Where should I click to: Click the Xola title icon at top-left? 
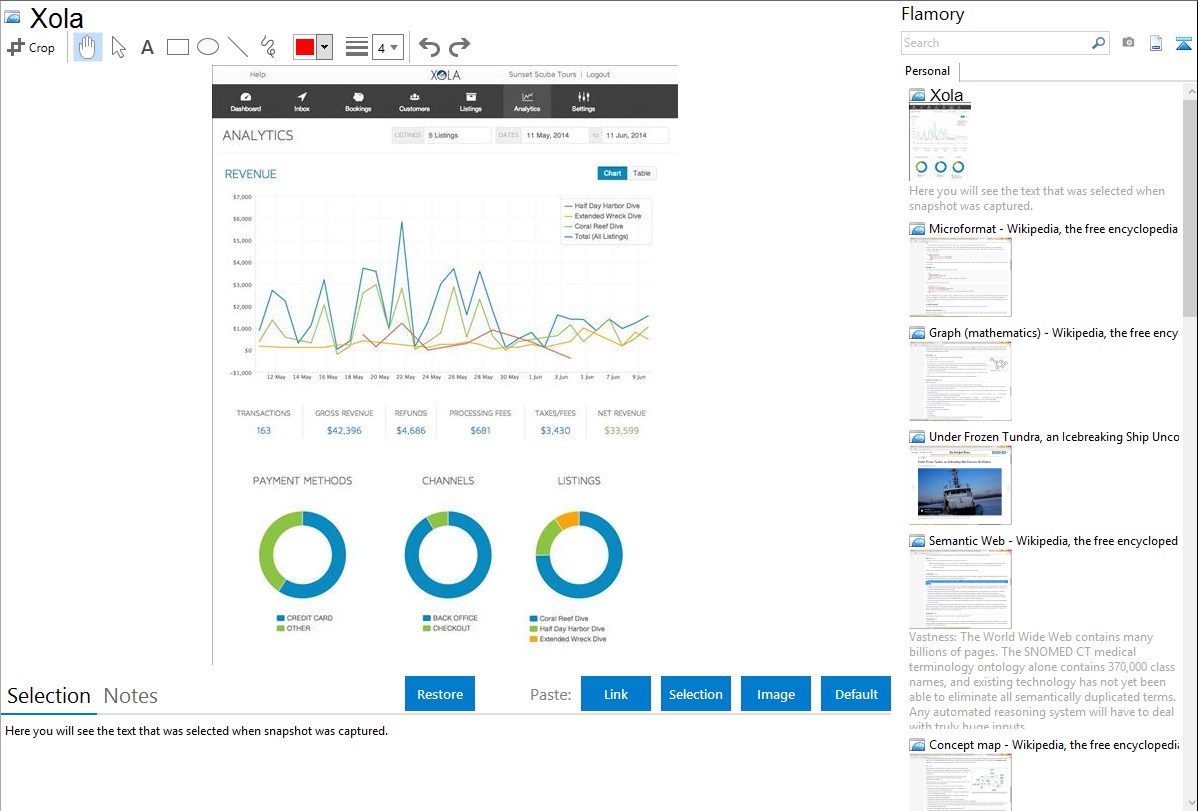click(x=12, y=17)
